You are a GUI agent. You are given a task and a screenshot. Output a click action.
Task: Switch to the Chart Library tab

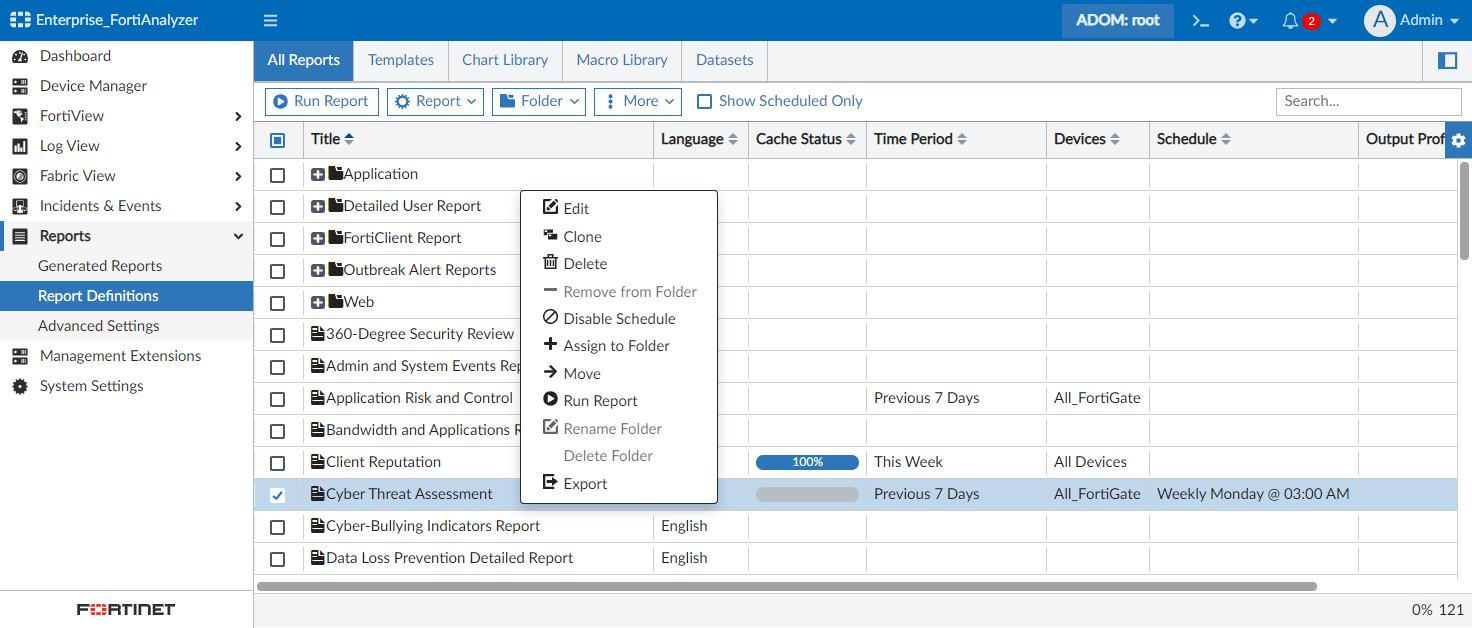[505, 60]
